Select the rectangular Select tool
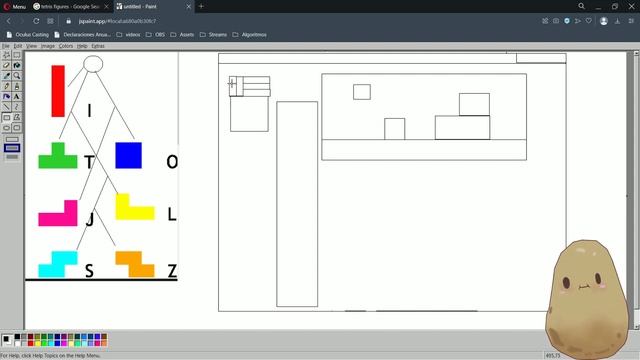The height and width of the screenshot is (360, 640). click(x=17, y=55)
